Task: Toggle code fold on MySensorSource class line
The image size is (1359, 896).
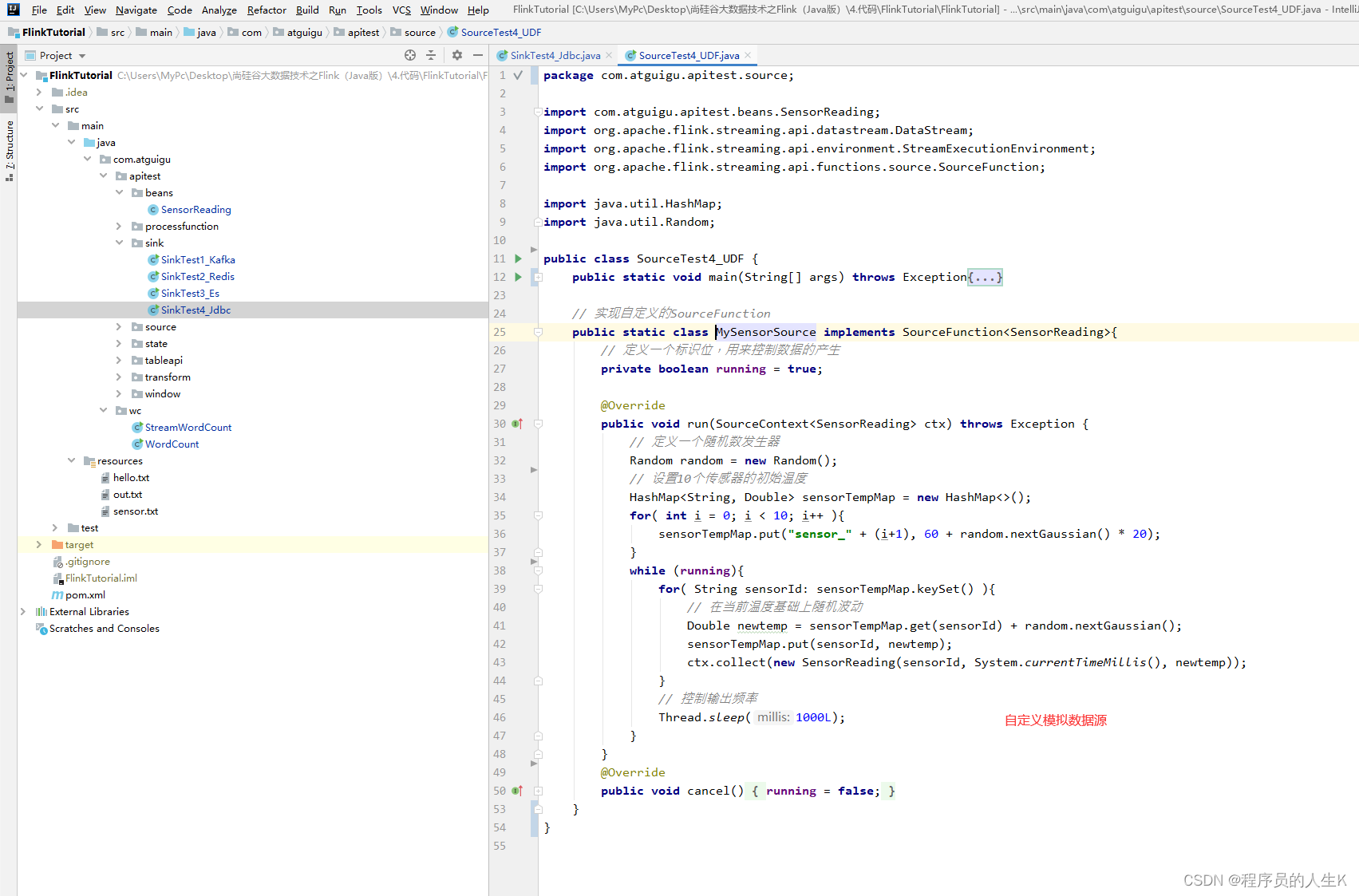Action: 538,332
